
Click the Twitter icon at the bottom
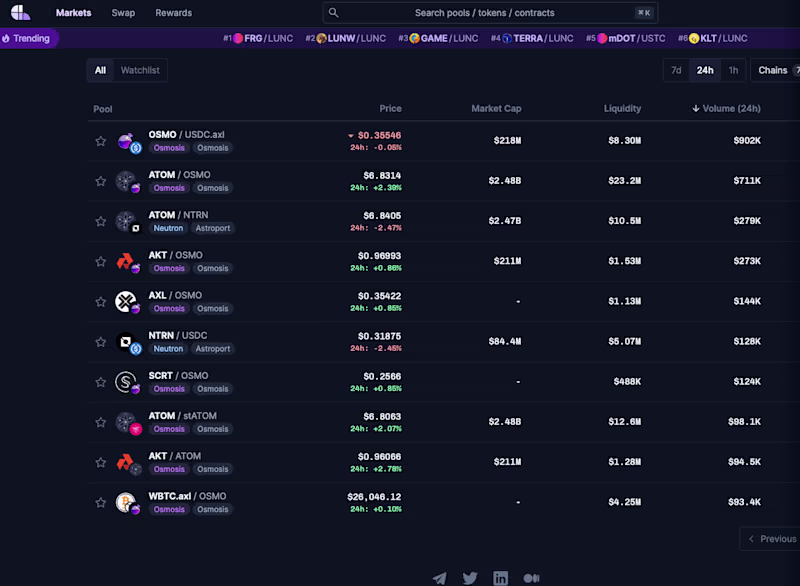(x=470, y=578)
